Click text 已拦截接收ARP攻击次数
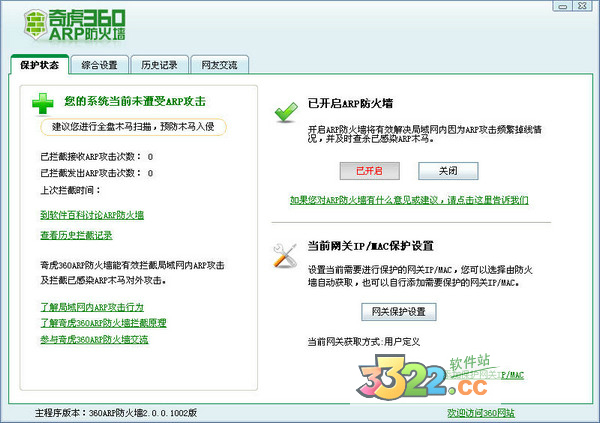 pyautogui.click(x=91, y=157)
